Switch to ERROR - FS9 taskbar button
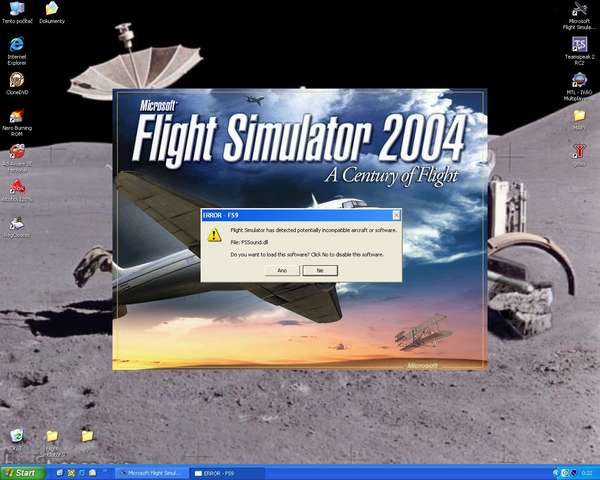Viewport: 600px width, 480px height. (x=227, y=473)
